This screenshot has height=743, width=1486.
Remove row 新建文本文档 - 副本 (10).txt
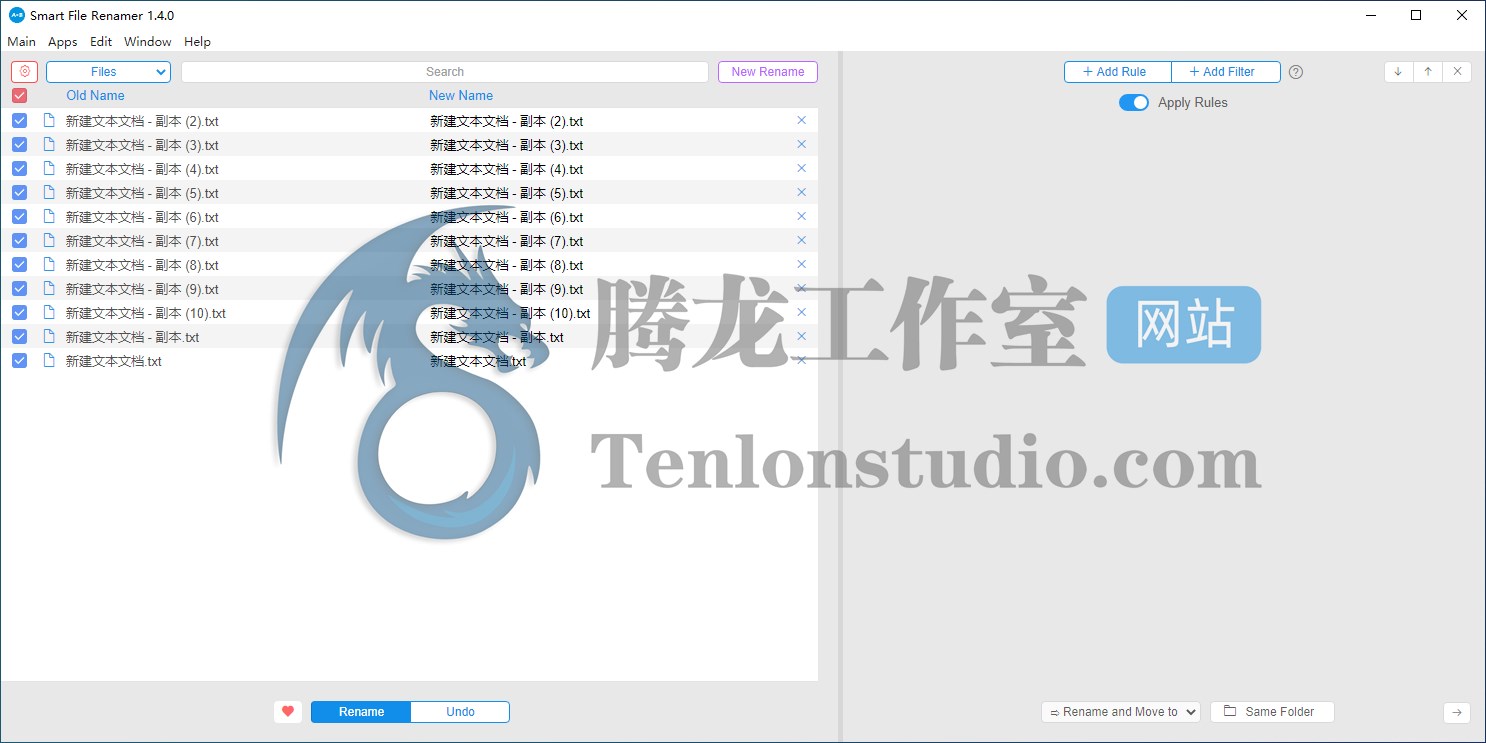(801, 312)
